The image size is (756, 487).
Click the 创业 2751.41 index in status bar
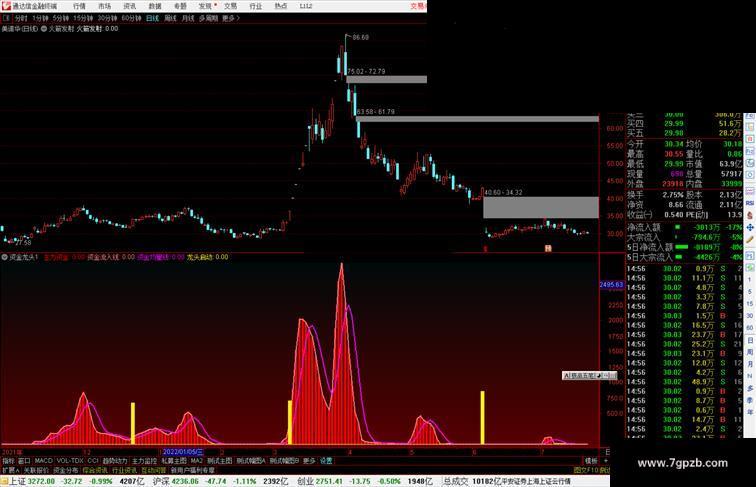tap(320, 481)
